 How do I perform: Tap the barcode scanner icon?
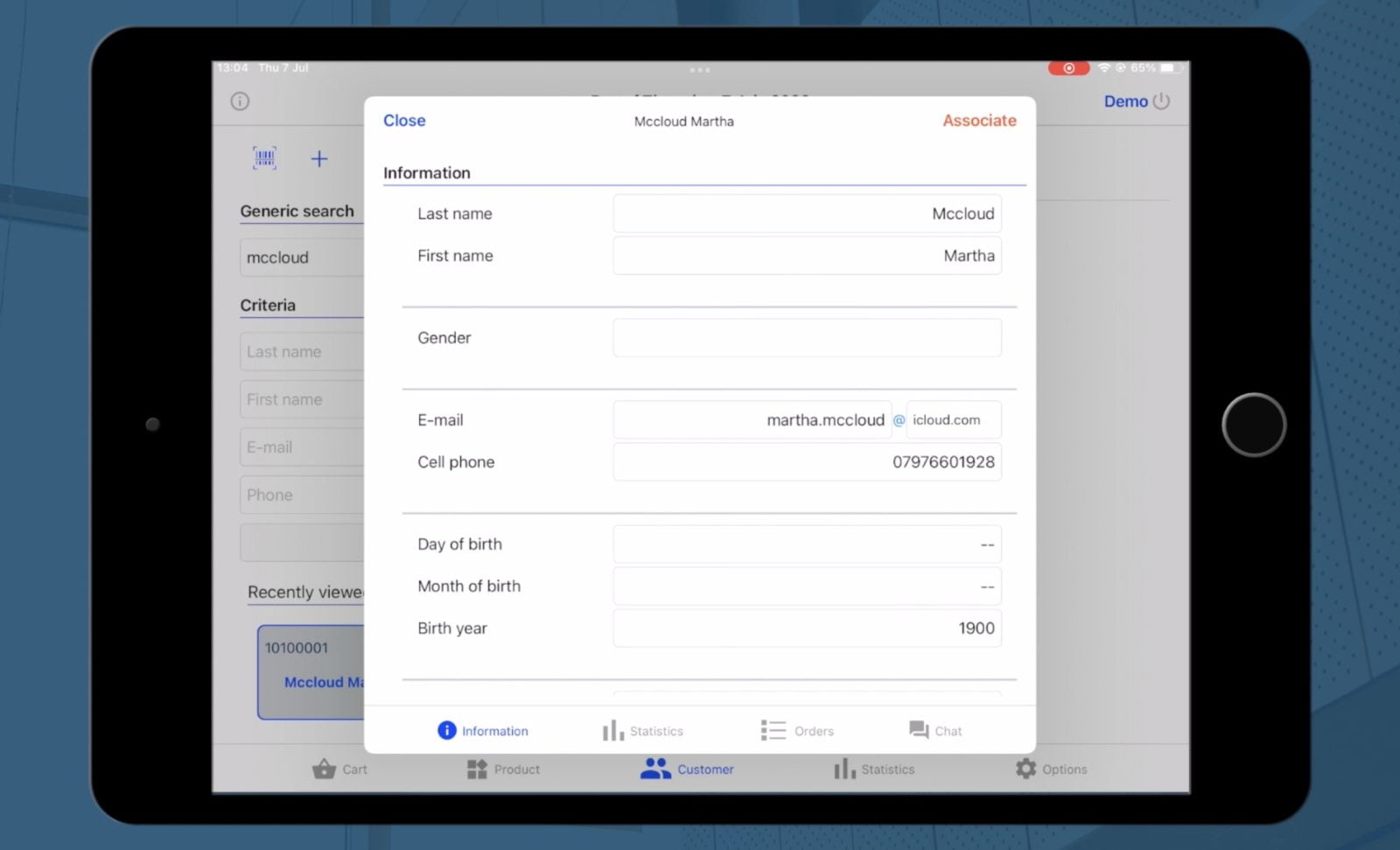[264, 158]
